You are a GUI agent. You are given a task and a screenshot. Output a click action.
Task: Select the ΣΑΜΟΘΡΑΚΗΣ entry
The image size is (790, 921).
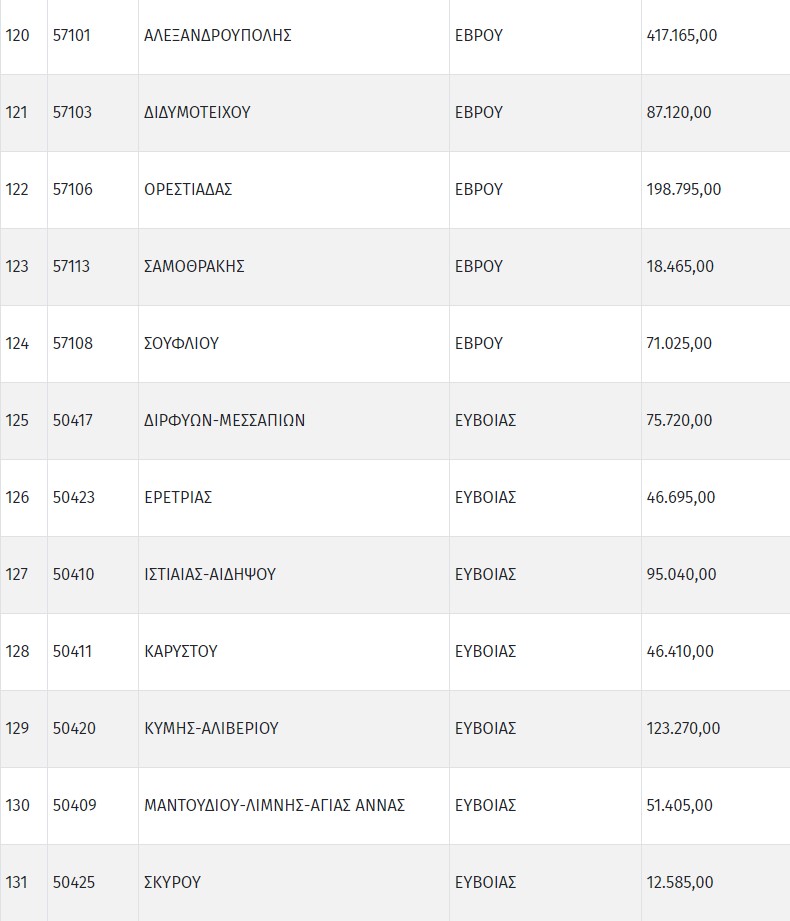[194, 267]
